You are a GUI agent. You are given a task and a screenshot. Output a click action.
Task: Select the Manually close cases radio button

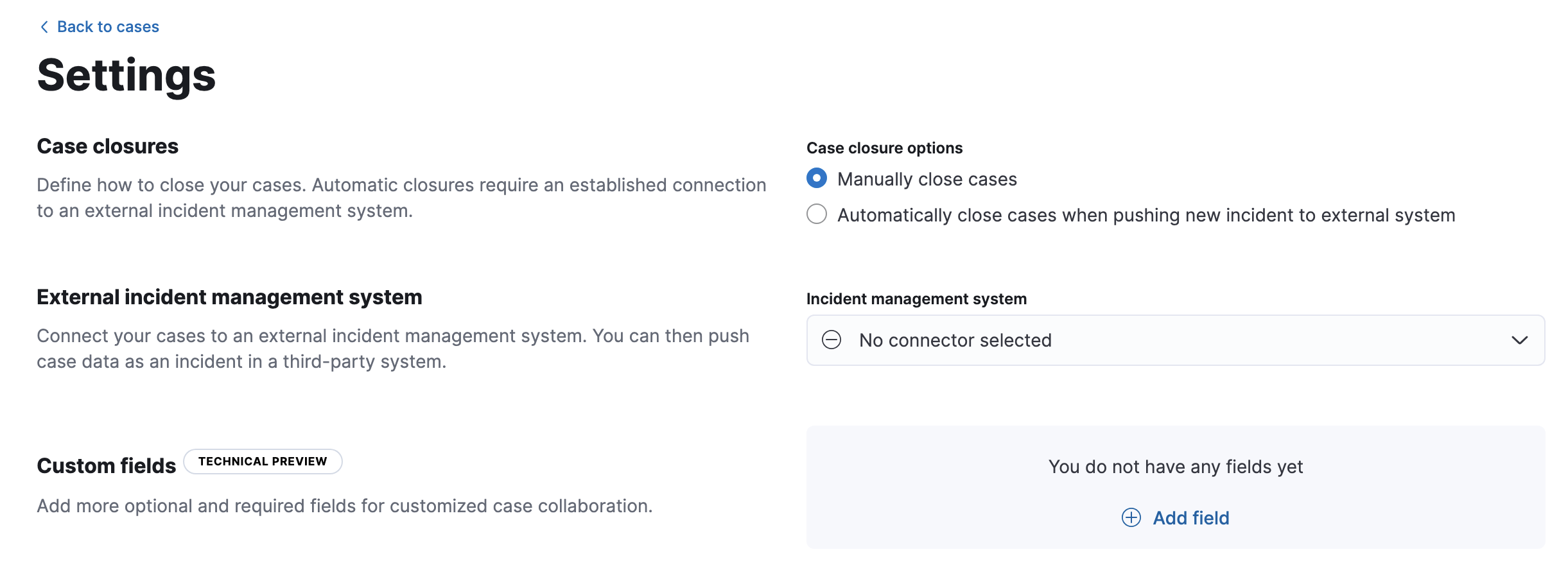click(x=817, y=178)
